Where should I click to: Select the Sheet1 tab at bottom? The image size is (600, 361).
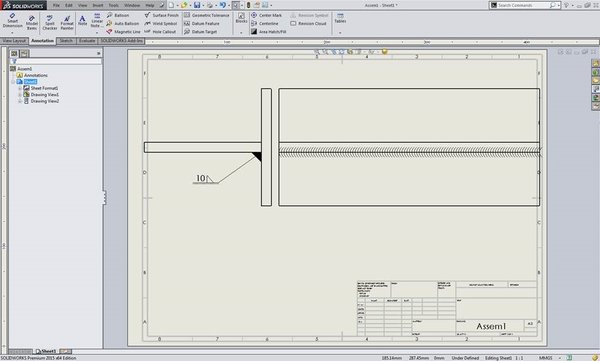(x=46, y=351)
